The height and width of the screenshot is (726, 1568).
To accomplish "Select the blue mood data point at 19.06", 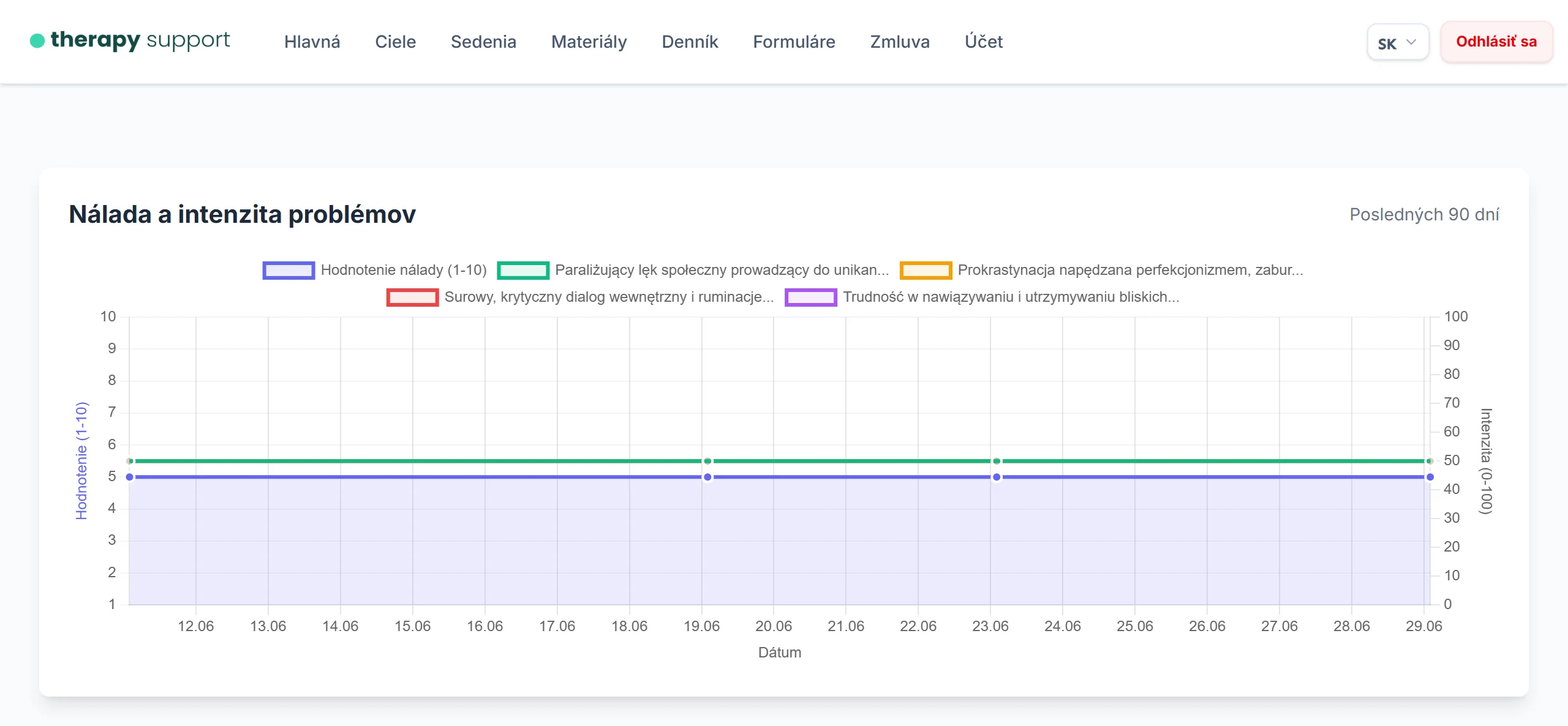I will [x=707, y=477].
